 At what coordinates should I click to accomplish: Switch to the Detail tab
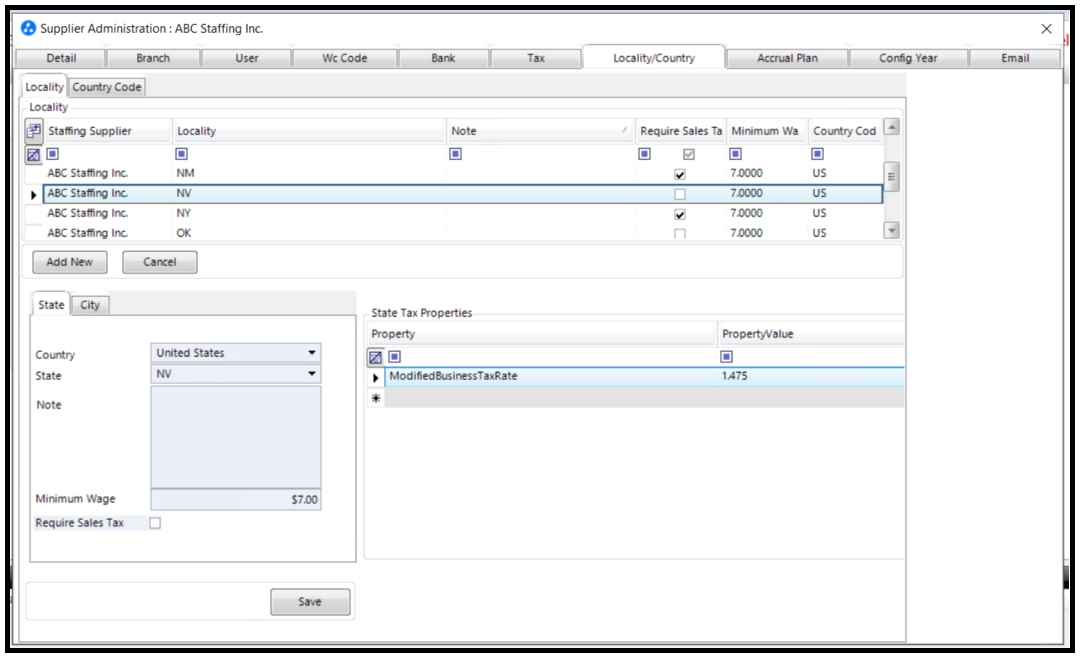pos(61,58)
